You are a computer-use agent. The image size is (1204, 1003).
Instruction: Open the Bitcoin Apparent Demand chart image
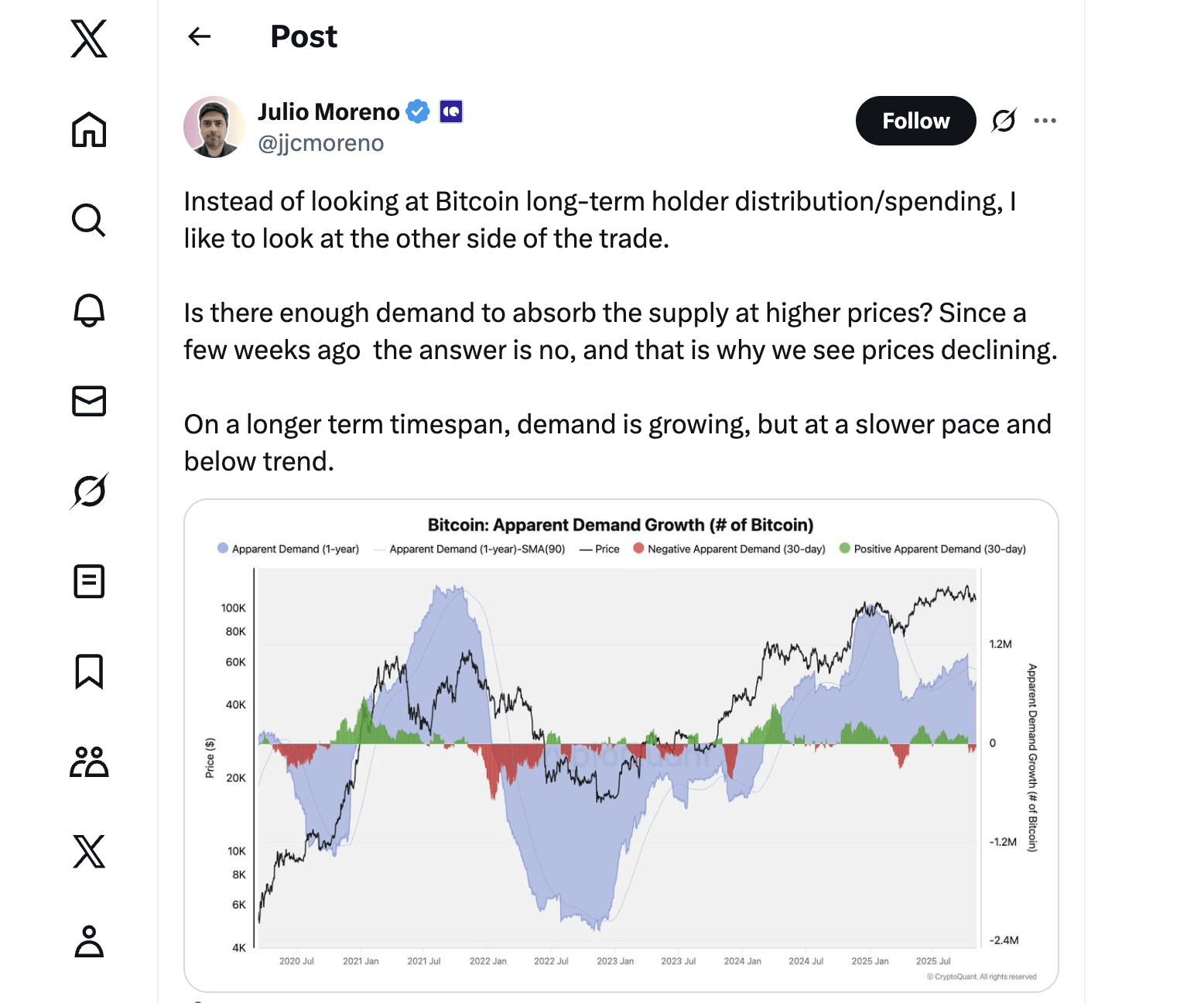[621, 745]
